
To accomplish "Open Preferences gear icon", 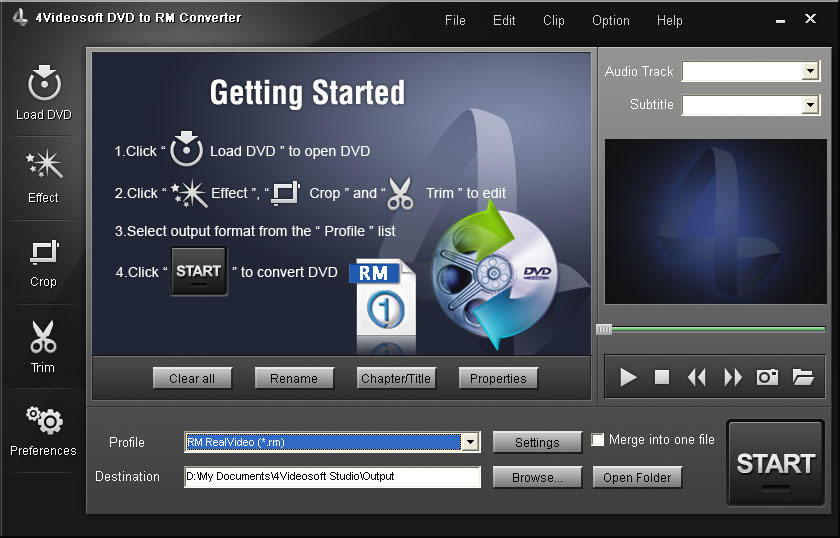I will 43,422.
